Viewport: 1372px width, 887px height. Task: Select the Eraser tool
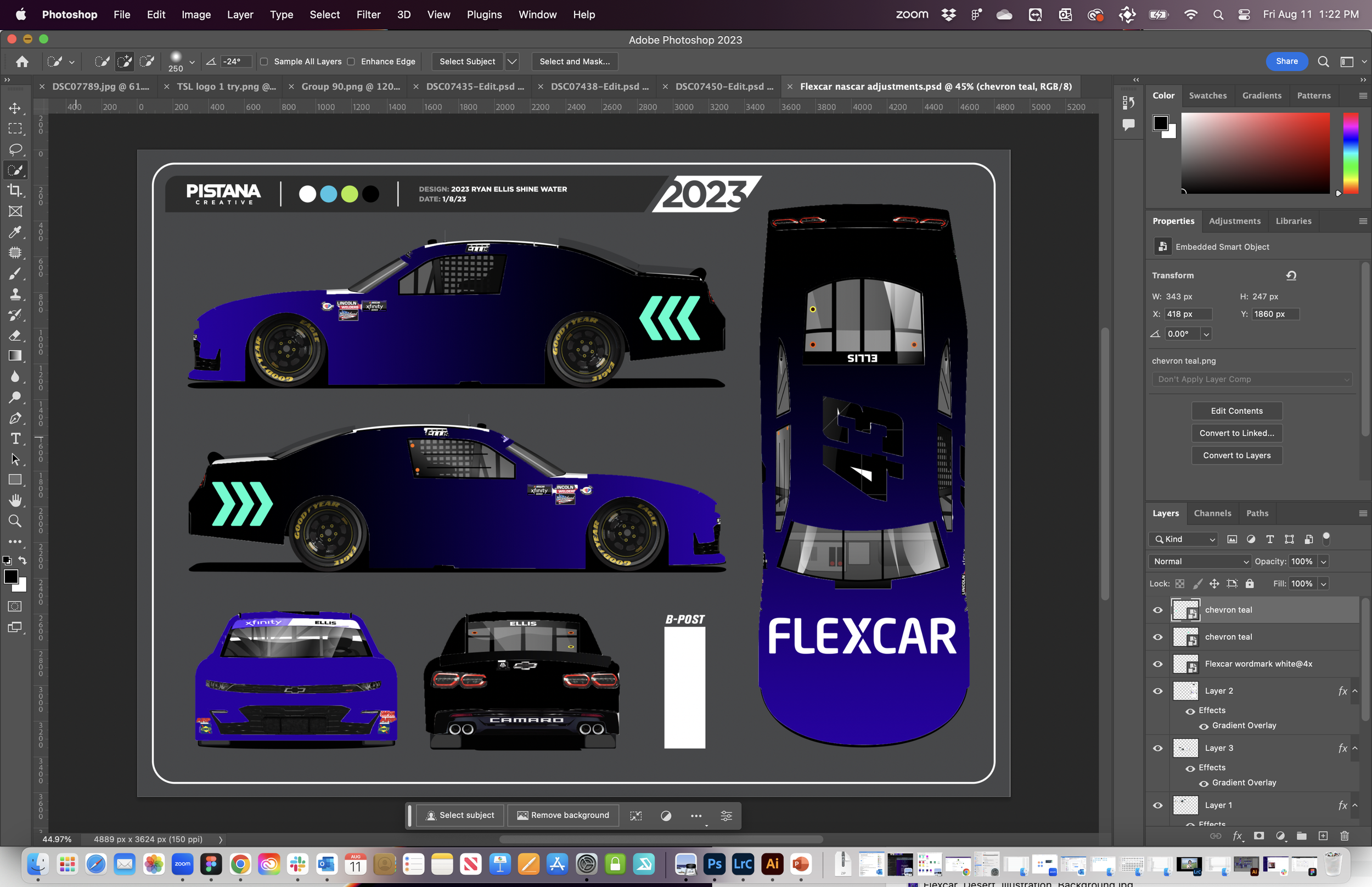click(15, 335)
